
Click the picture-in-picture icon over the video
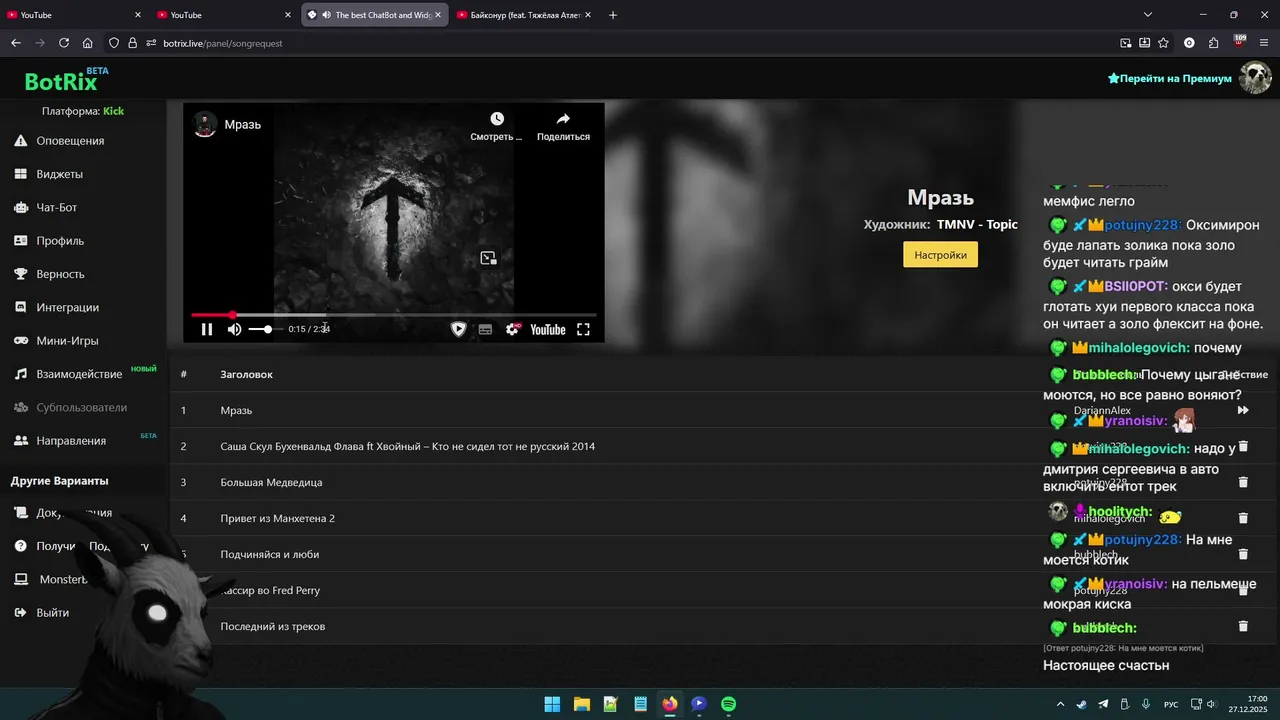click(488, 258)
